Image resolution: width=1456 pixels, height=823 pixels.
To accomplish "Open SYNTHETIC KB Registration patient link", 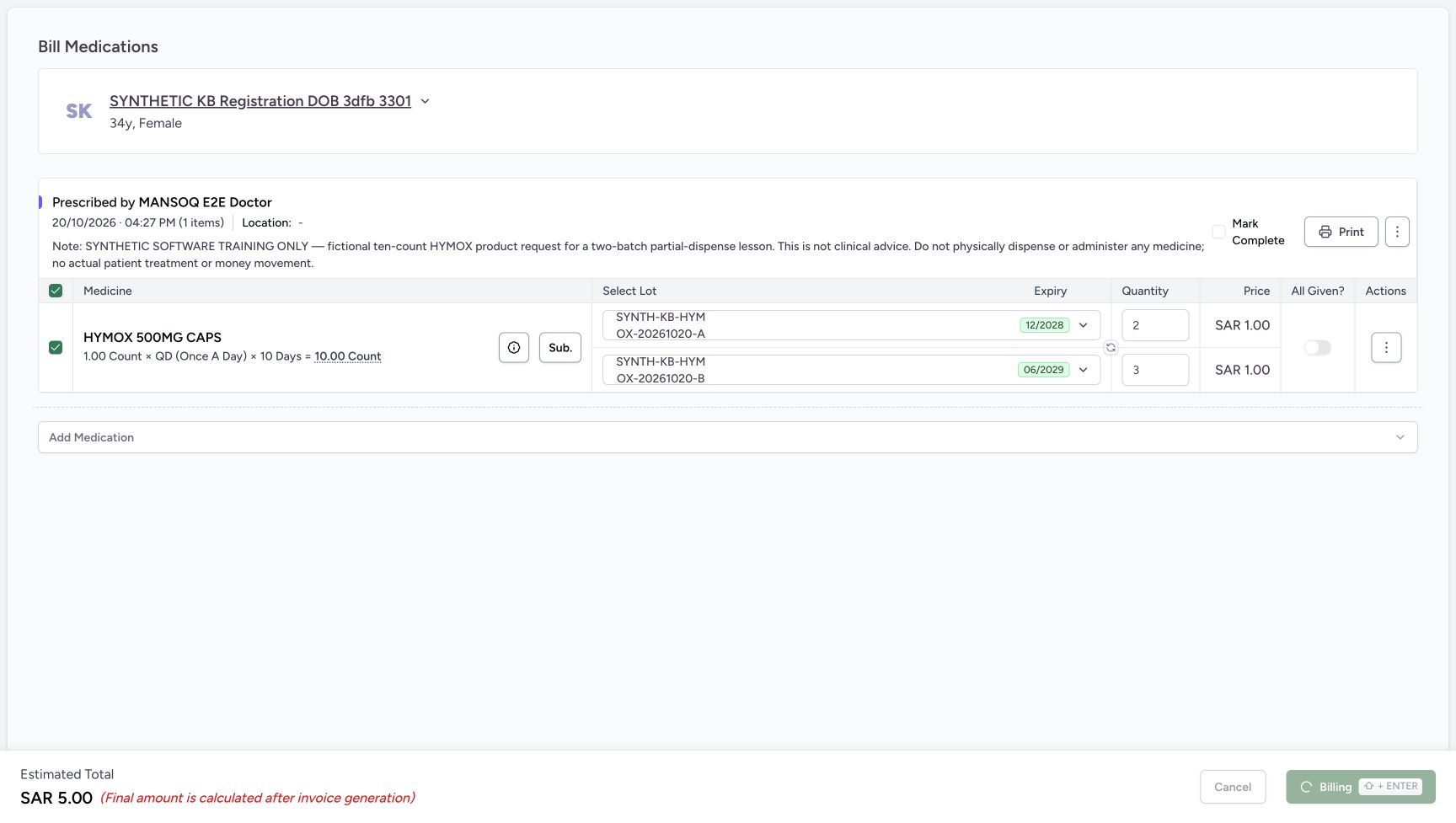I will point(260,101).
